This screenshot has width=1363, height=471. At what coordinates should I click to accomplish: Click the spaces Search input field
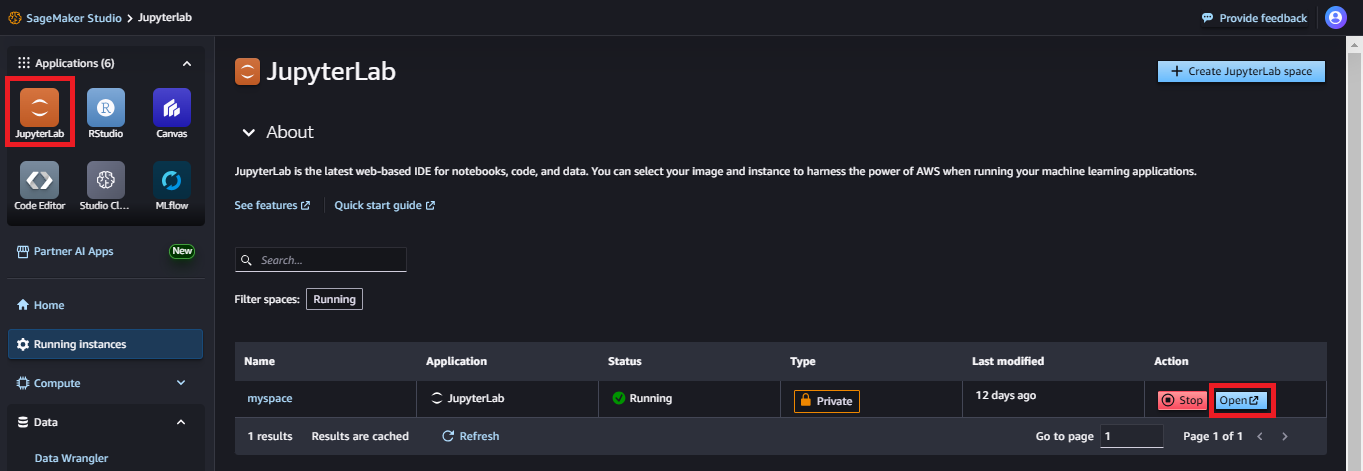[x=321, y=260]
